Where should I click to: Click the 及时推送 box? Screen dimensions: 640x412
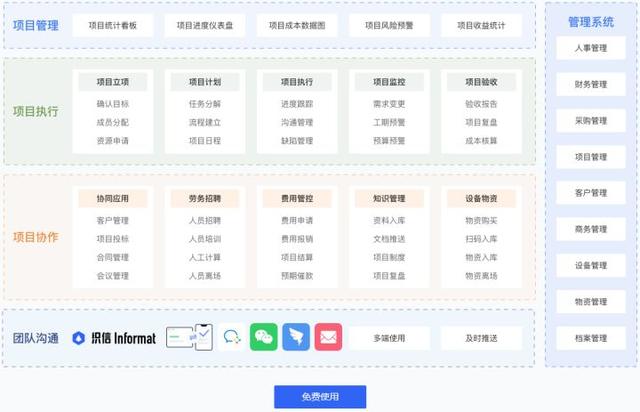point(481,338)
